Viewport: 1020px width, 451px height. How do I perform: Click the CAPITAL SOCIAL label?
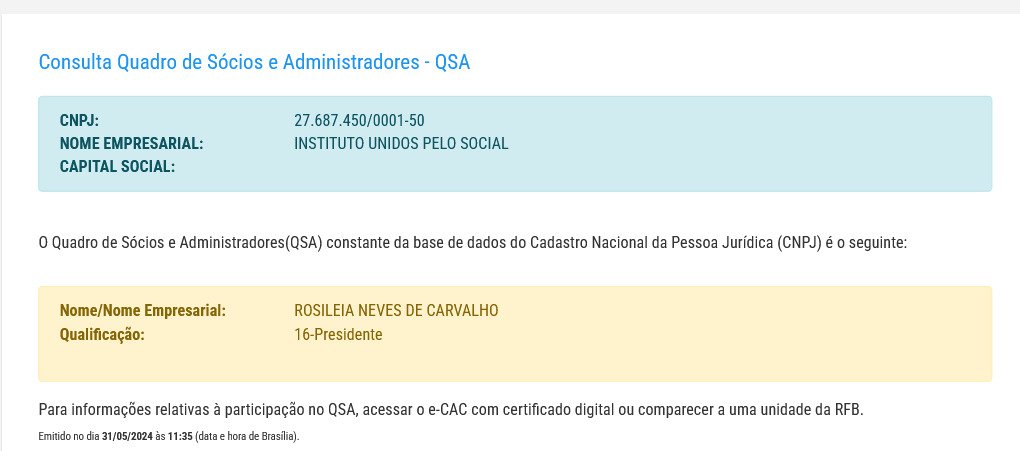coord(117,167)
